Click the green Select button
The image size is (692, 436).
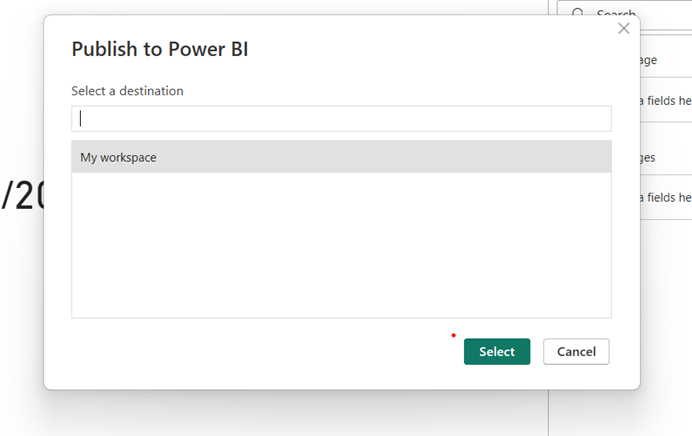[496, 351]
